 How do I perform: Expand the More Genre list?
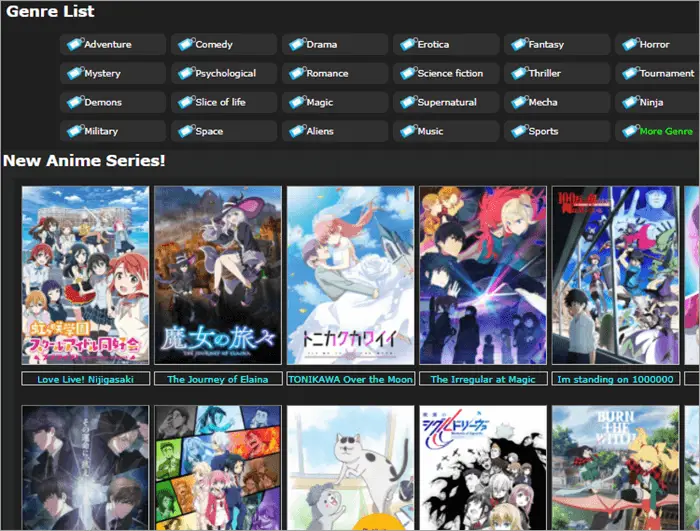[x=665, y=132]
